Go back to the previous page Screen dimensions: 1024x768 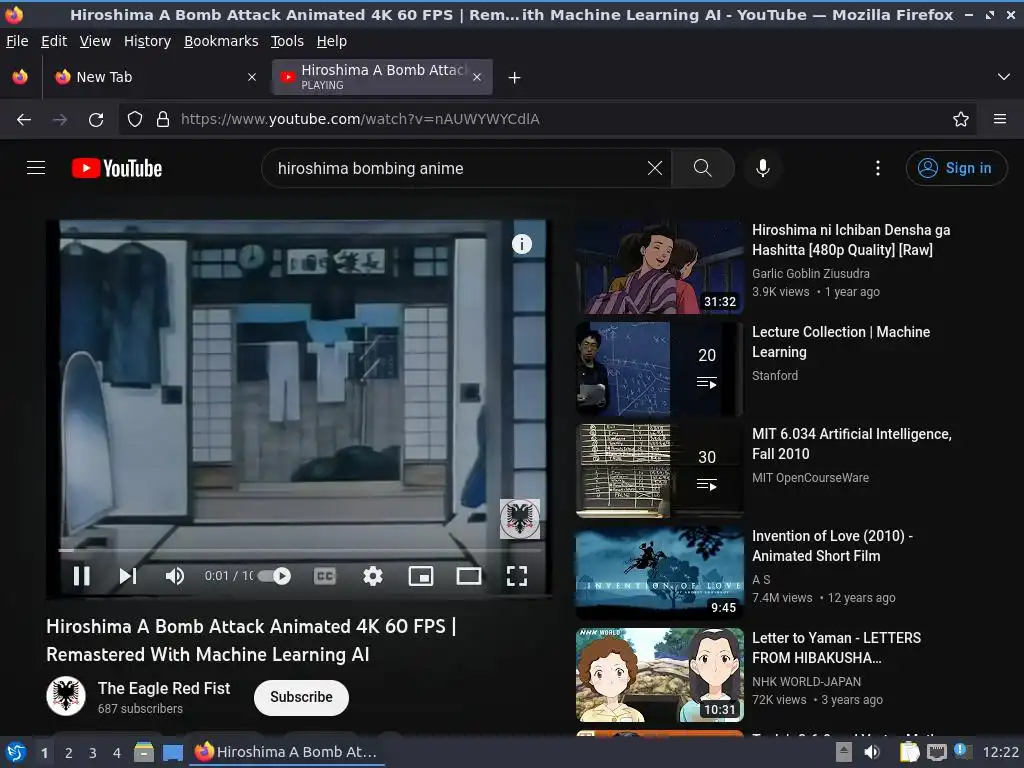tap(24, 120)
